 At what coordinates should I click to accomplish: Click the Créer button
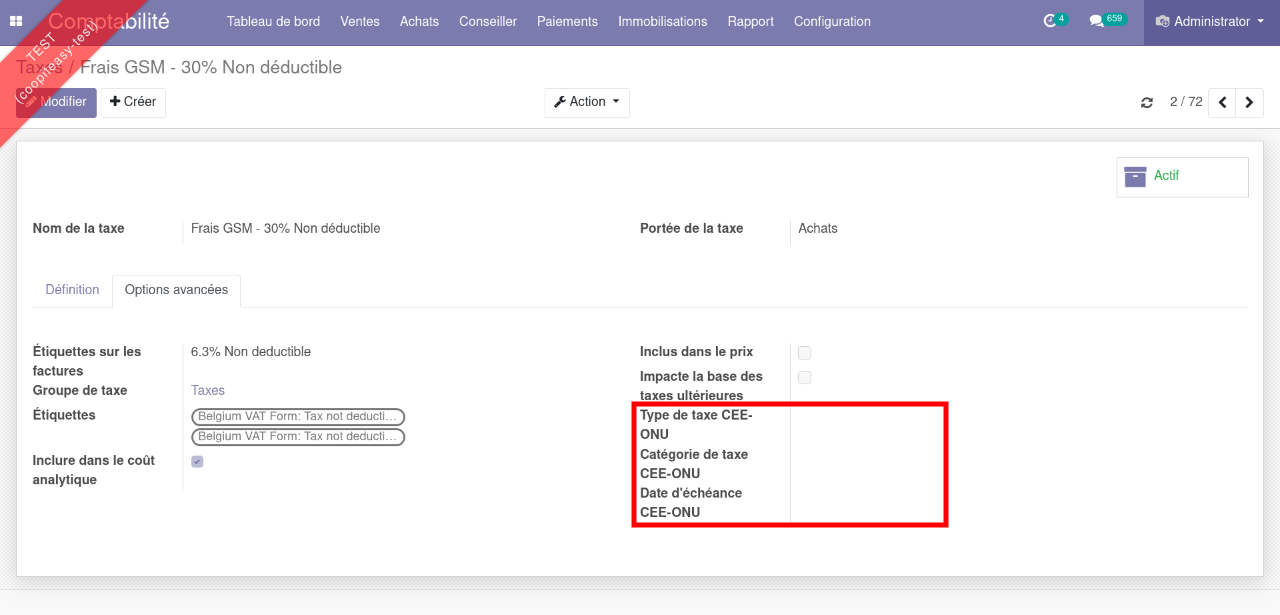pyautogui.click(x=133, y=102)
